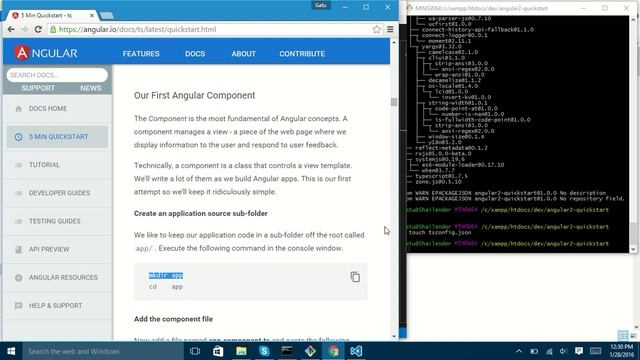Click the SUPPORT link in sidebar
Screen dimensions: 640x360
tap(38, 88)
